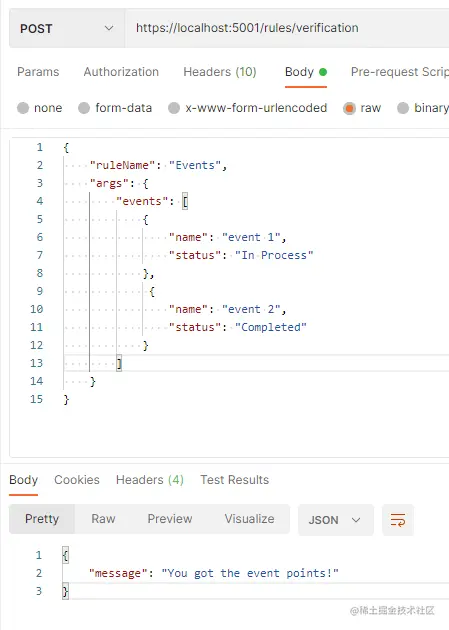
Task: Open the response Body tab
Action: point(23,480)
